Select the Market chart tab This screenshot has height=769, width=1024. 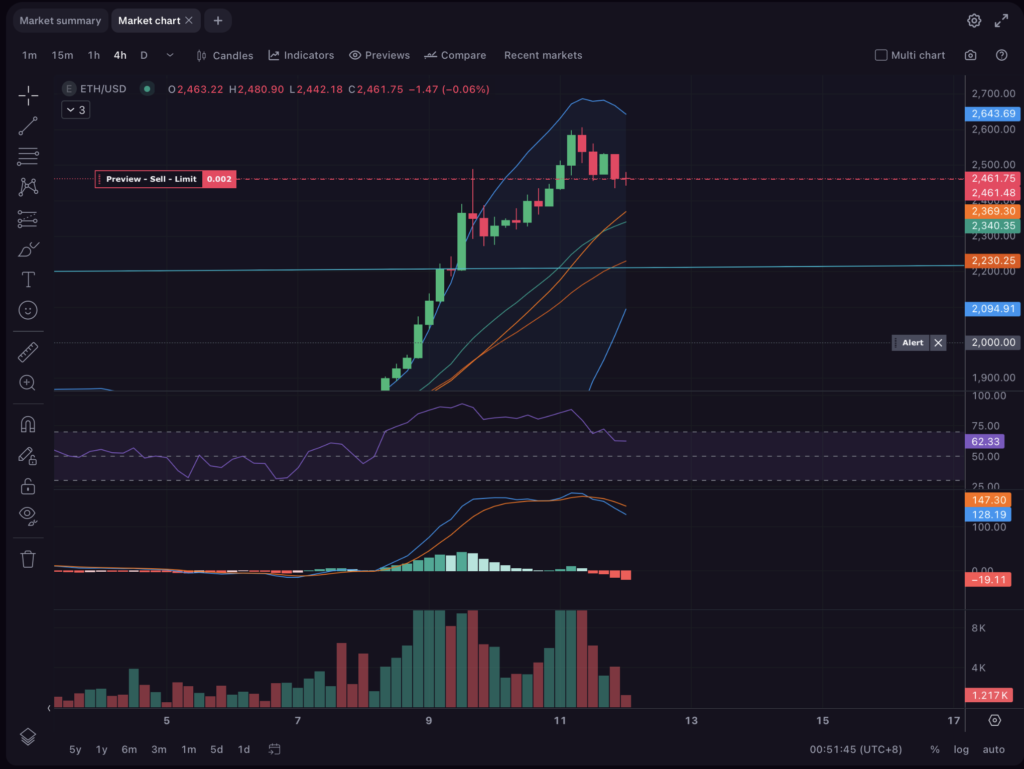(149, 21)
